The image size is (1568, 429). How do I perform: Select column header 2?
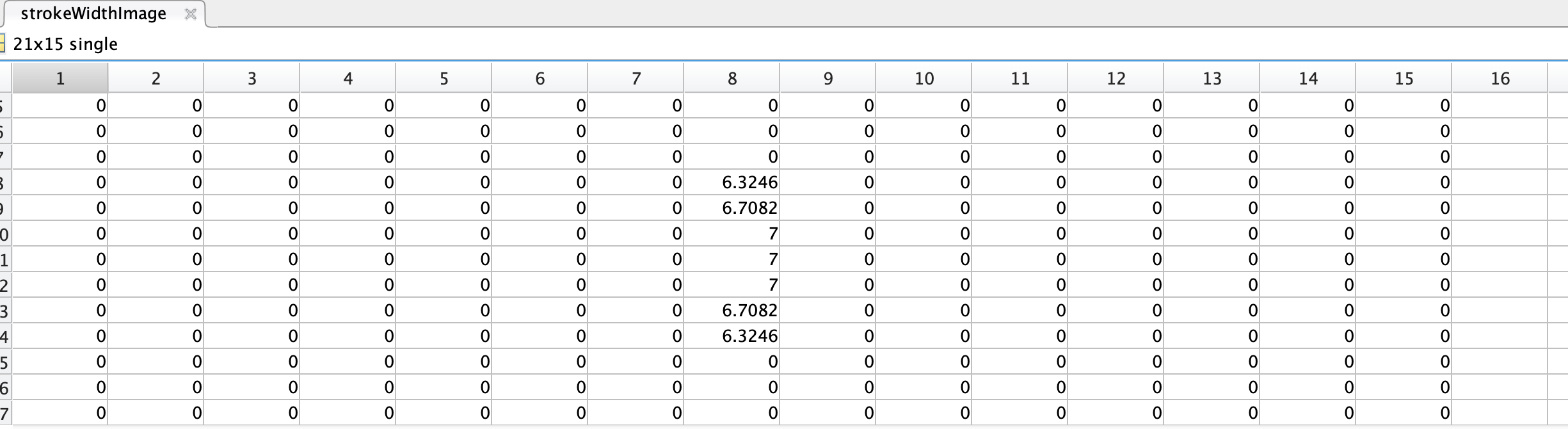click(x=156, y=78)
